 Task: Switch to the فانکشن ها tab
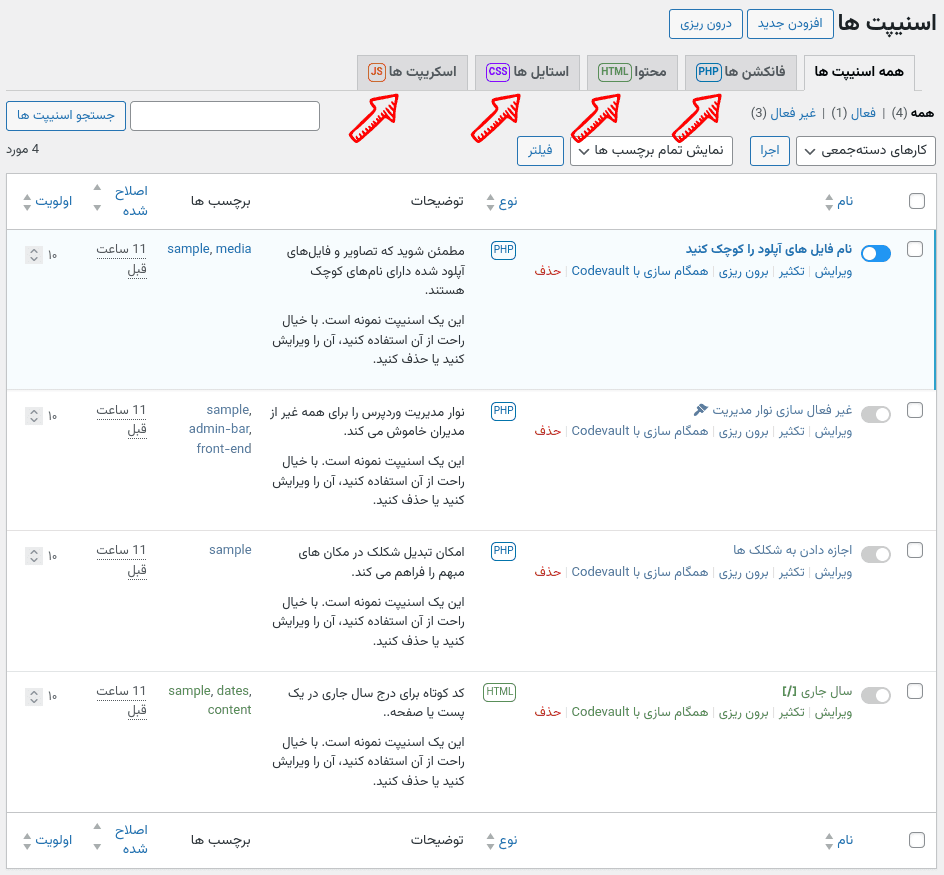point(741,72)
